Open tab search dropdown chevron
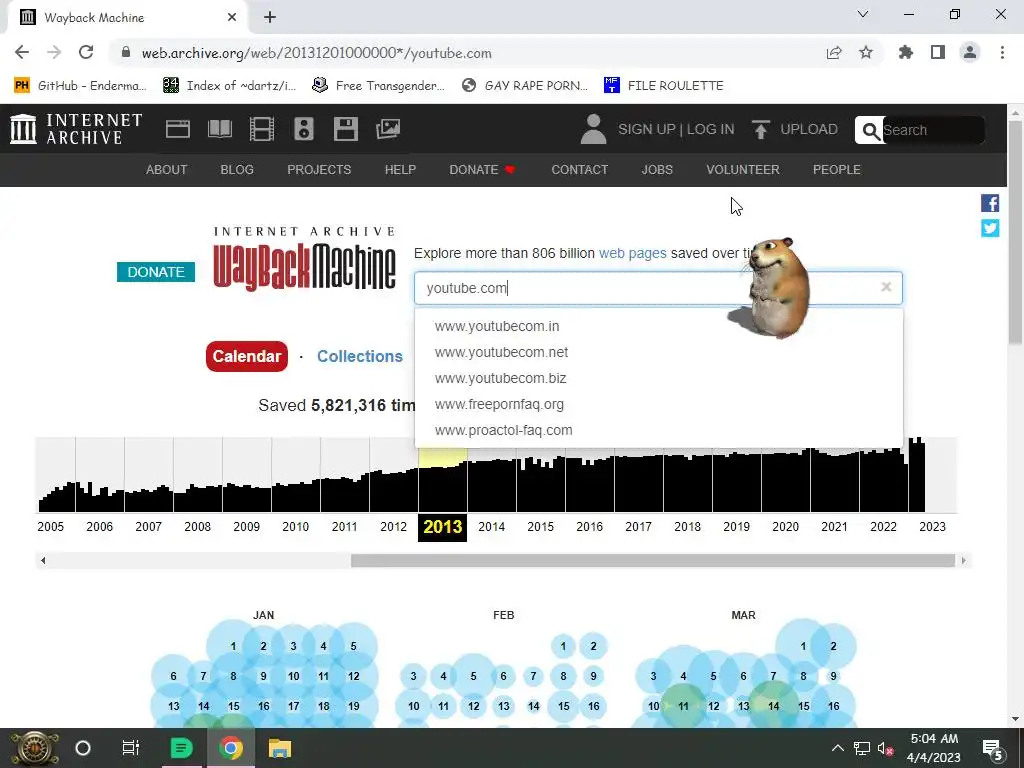This screenshot has height=768, width=1024. 863,14
